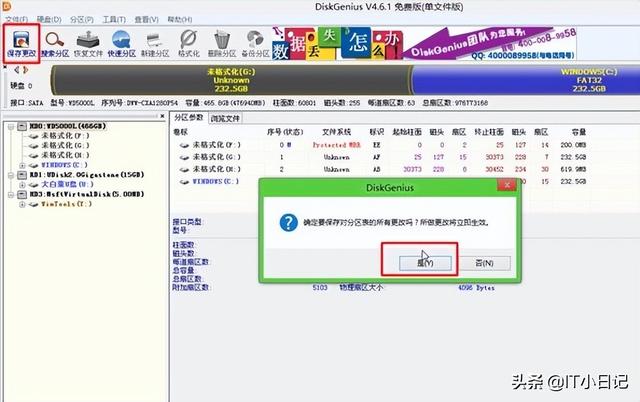Click the RD1 disk icon in tree
Image resolution: width=640 pixels, height=402 pixels.
pos(22,175)
